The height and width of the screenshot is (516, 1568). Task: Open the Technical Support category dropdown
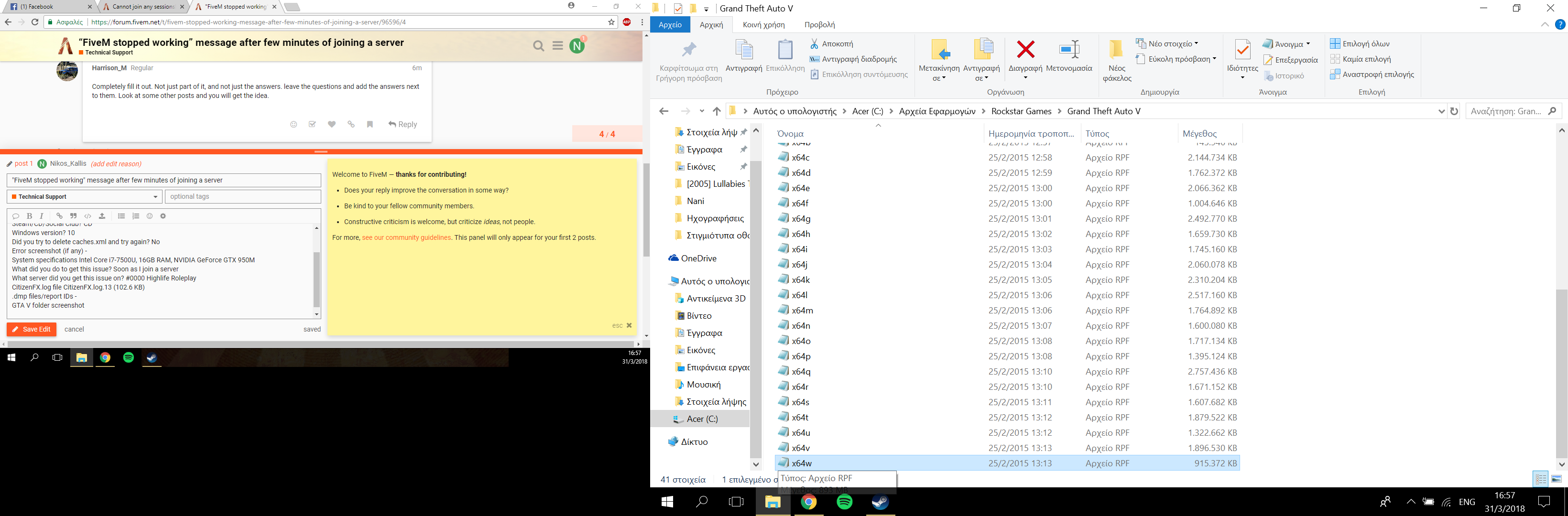pyautogui.click(x=85, y=196)
